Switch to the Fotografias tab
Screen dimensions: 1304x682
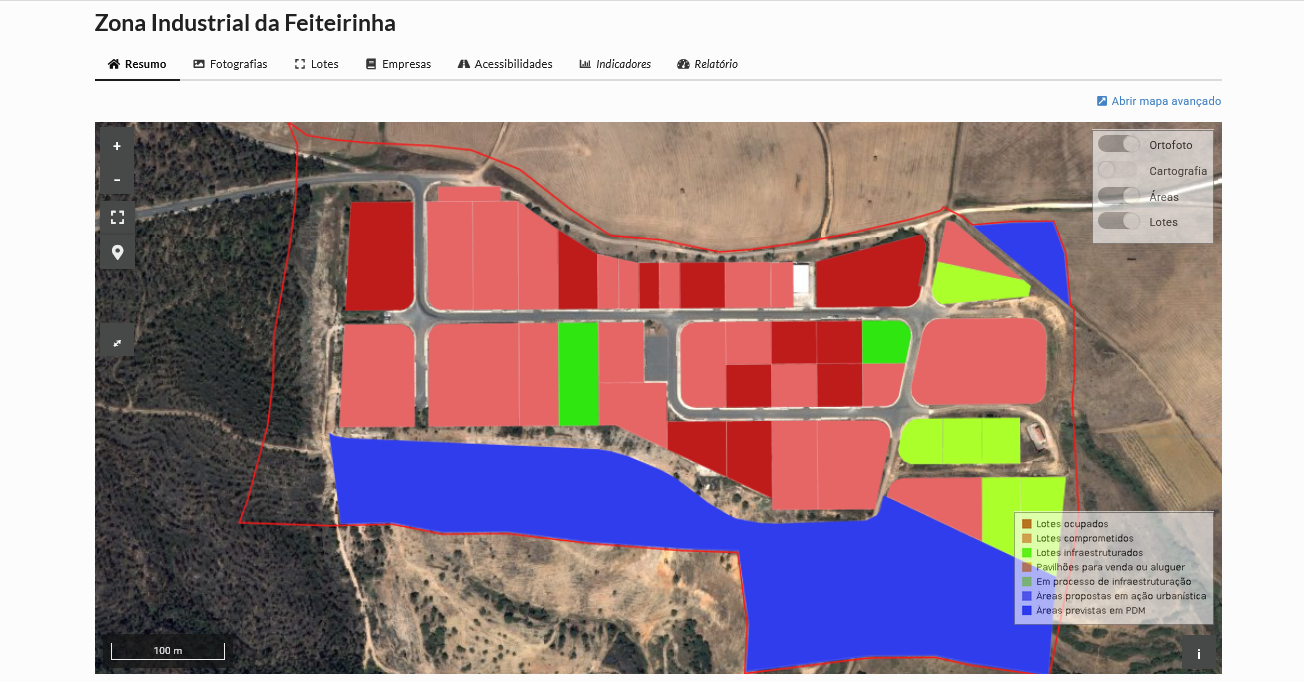[230, 64]
